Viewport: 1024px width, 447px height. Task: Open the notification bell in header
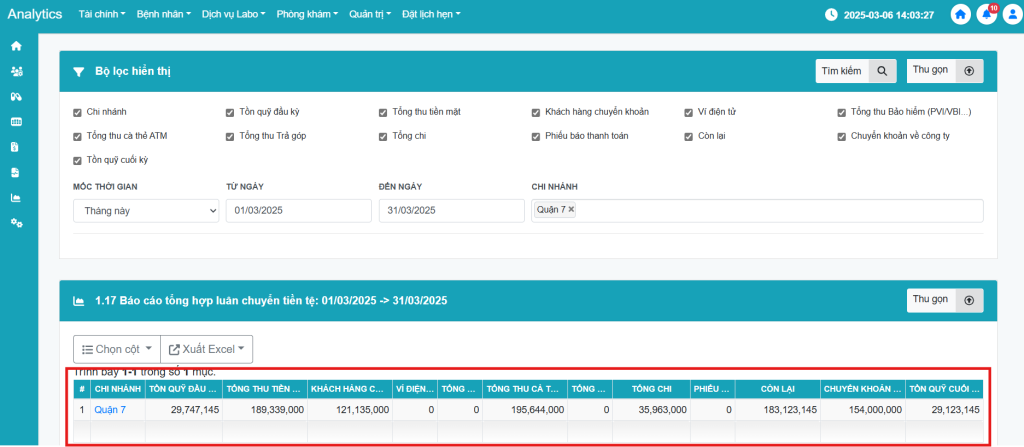click(x=986, y=15)
